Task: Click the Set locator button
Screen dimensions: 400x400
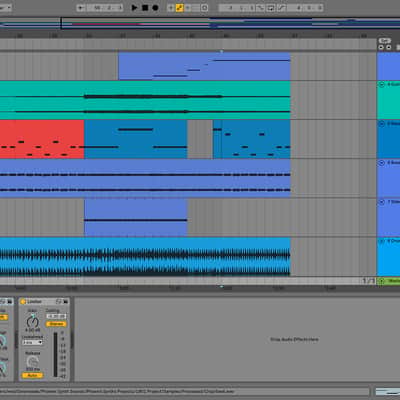Action: (x=385, y=41)
